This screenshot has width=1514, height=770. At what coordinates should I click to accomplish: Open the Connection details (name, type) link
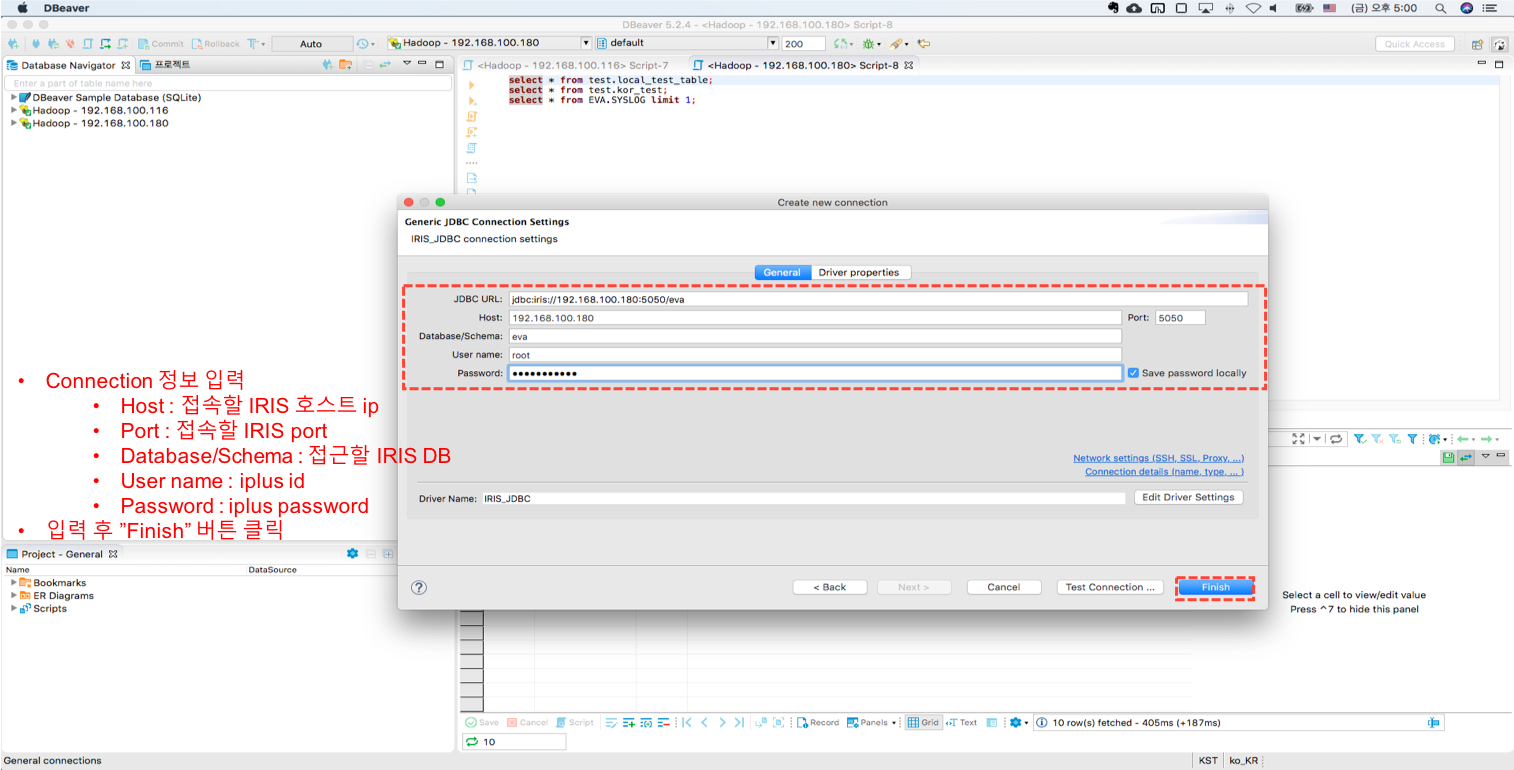(x=1164, y=472)
